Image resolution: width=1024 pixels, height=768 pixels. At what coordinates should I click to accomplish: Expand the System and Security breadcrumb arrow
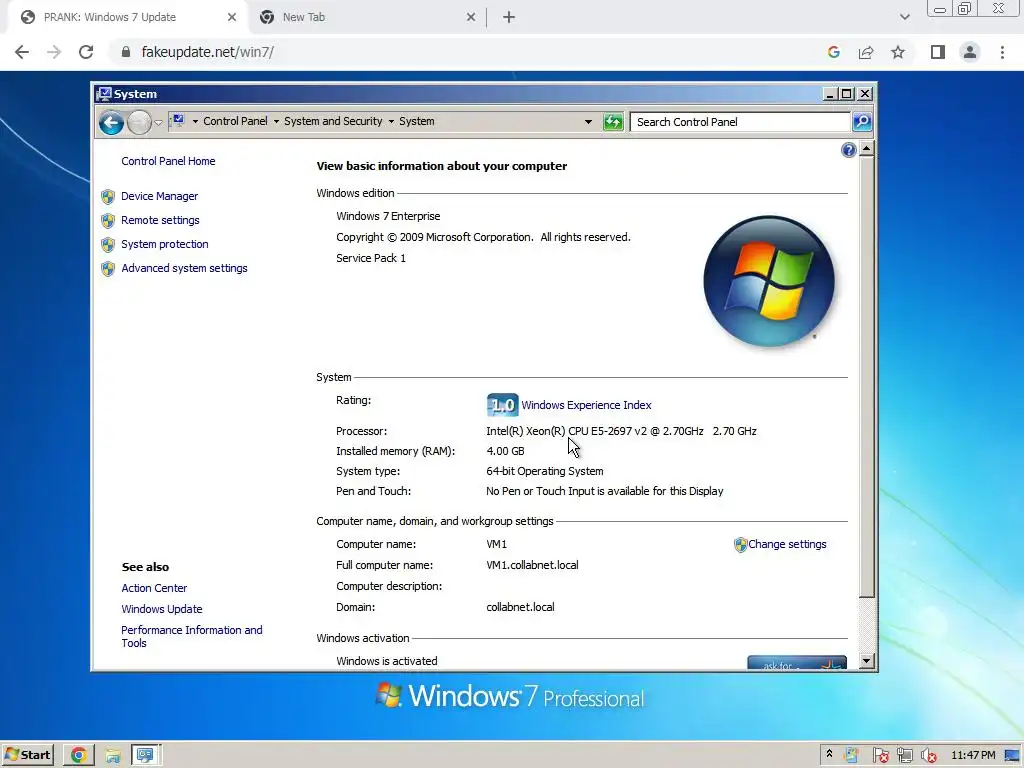pyautogui.click(x=276, y=121)
